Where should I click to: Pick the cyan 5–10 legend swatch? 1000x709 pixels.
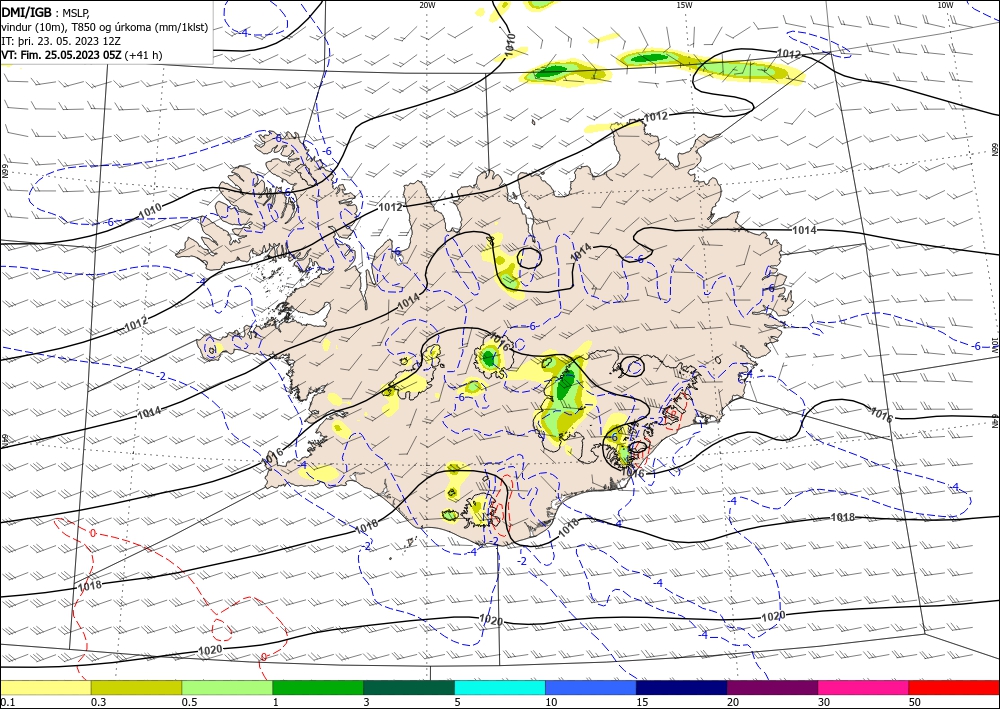pos(500,687)
